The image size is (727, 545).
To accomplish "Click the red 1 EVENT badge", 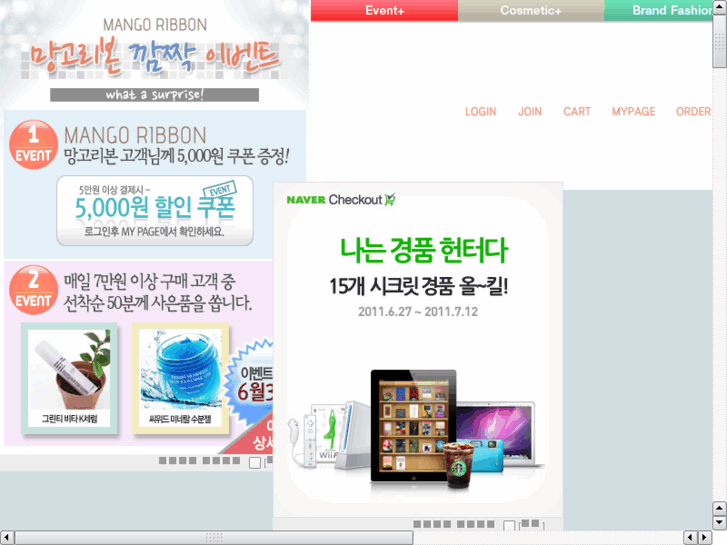I will [x=33, y=145].
